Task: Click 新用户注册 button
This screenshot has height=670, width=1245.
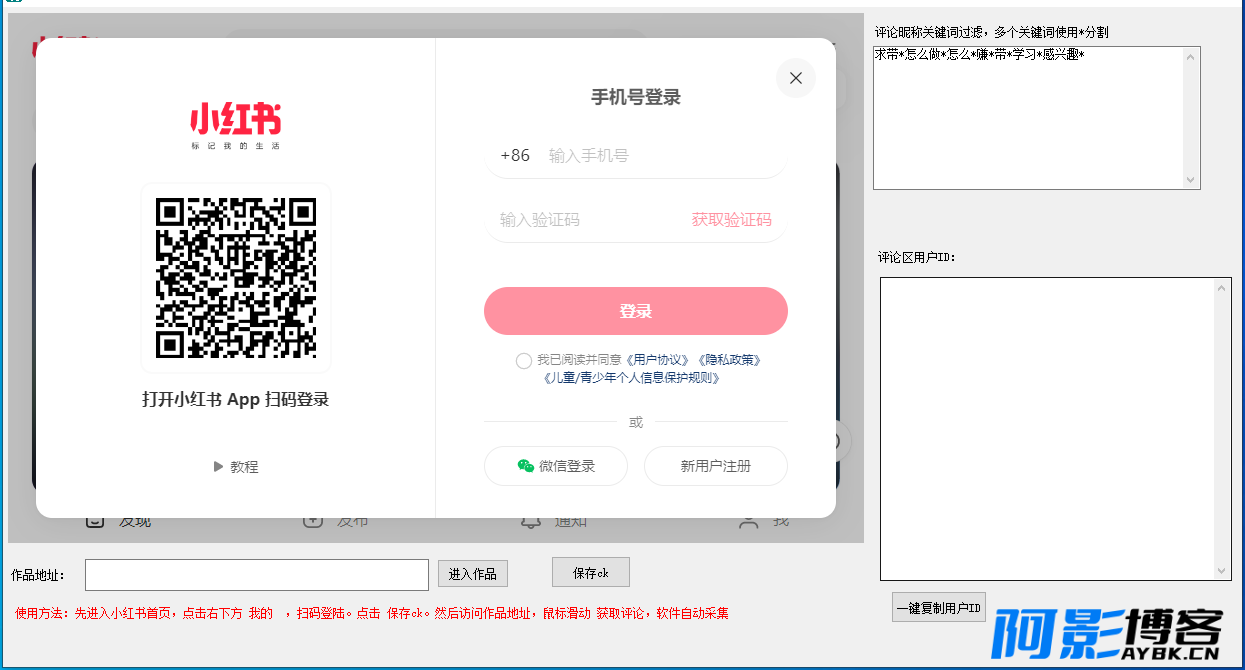Action: click(x=716, y=466)
